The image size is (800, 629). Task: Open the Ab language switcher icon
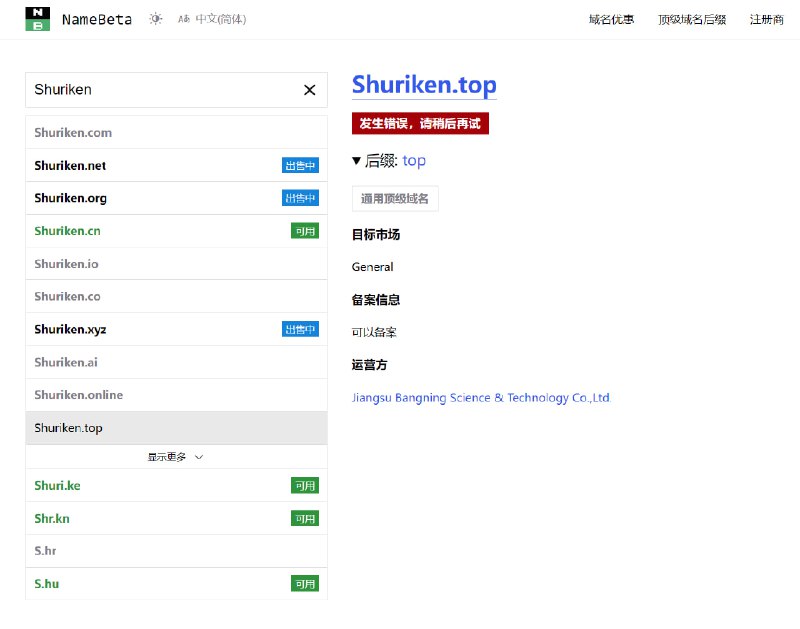tap(183, 19)
